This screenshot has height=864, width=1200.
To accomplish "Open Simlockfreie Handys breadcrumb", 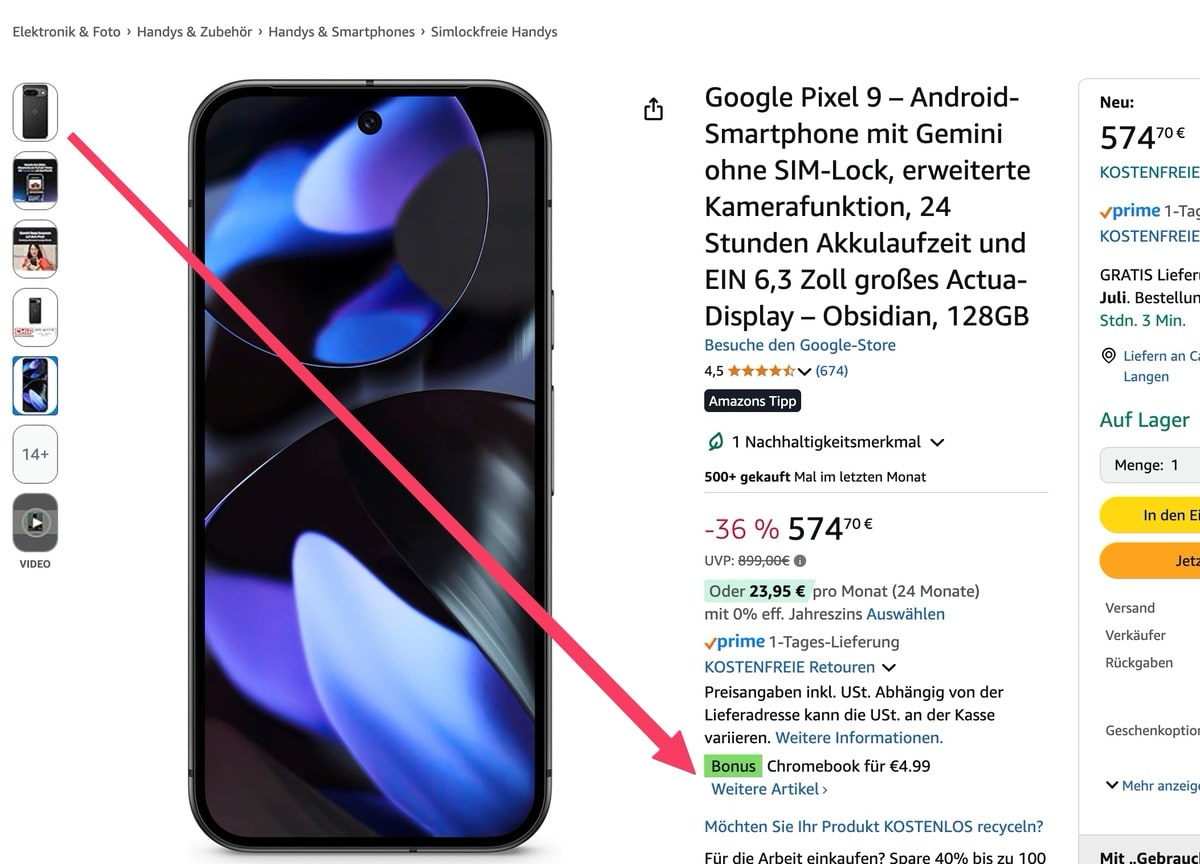I will tap(494, 32).
